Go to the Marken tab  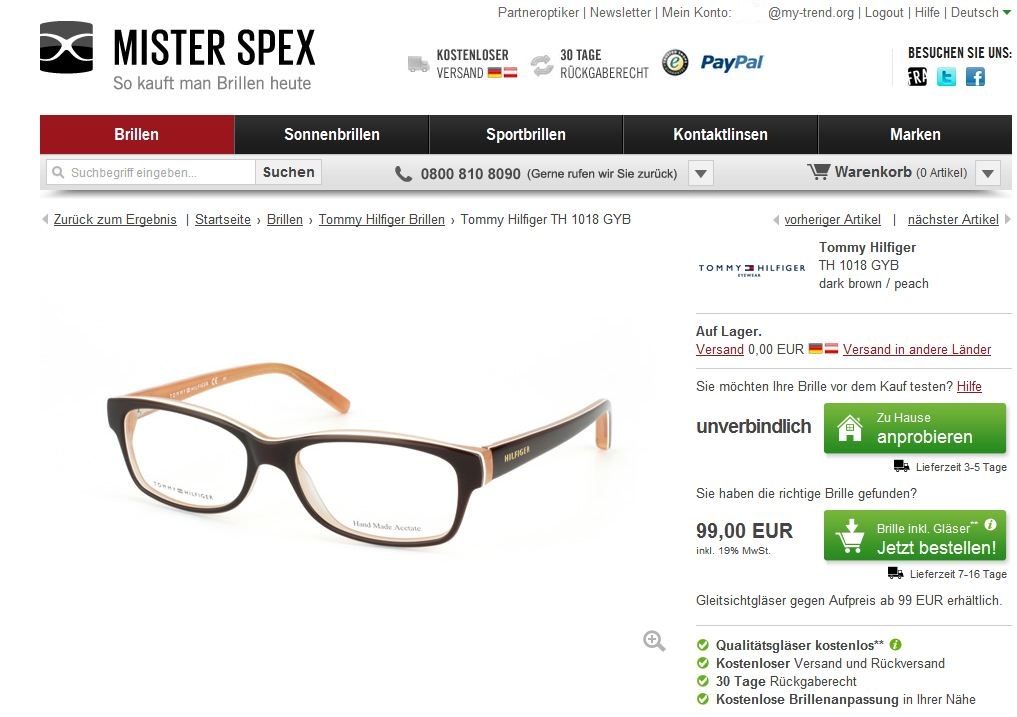pyautogui.click(x=915, y=134)
